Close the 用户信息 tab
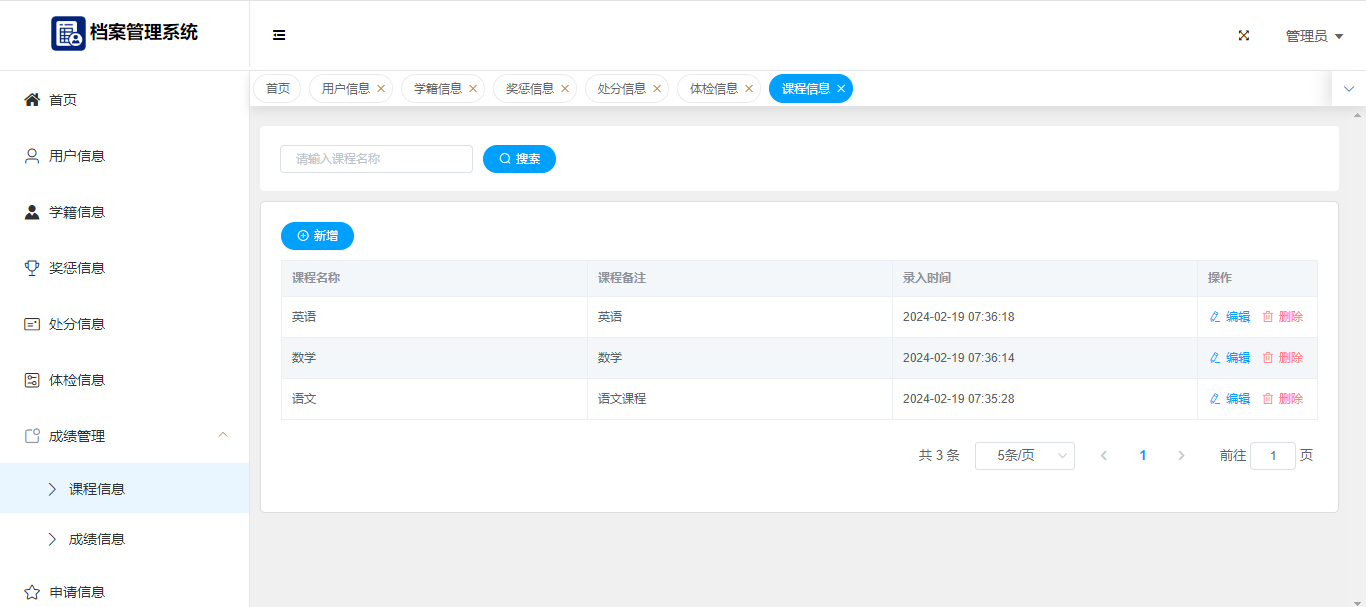 [x=381, y=89]
